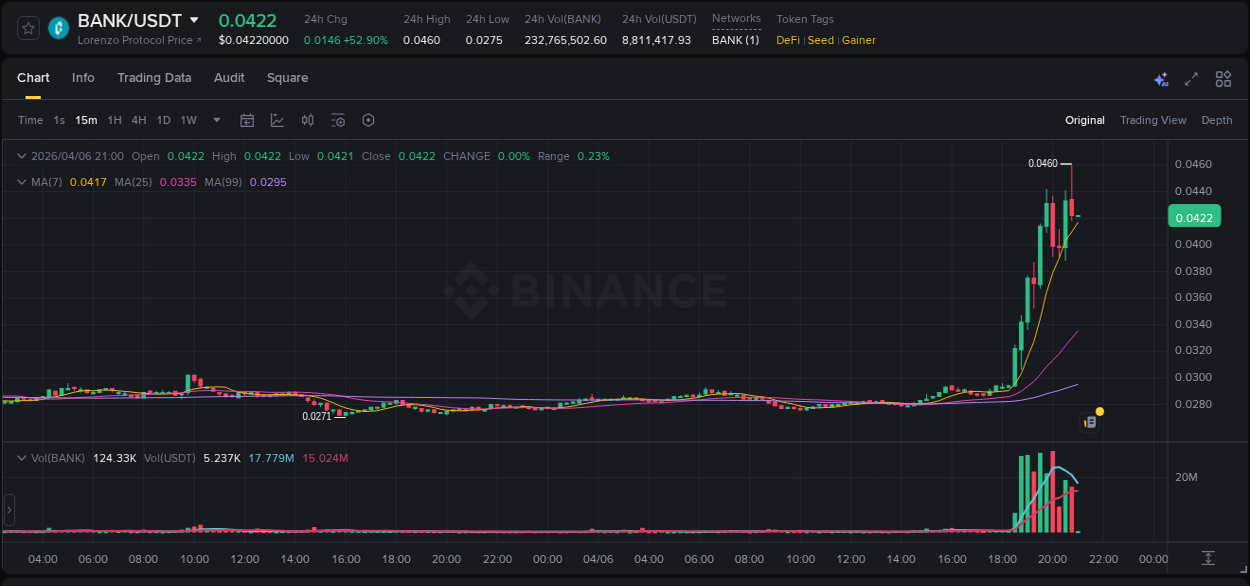
Task: Open the Seed token tag
Action: coord(821,40)
